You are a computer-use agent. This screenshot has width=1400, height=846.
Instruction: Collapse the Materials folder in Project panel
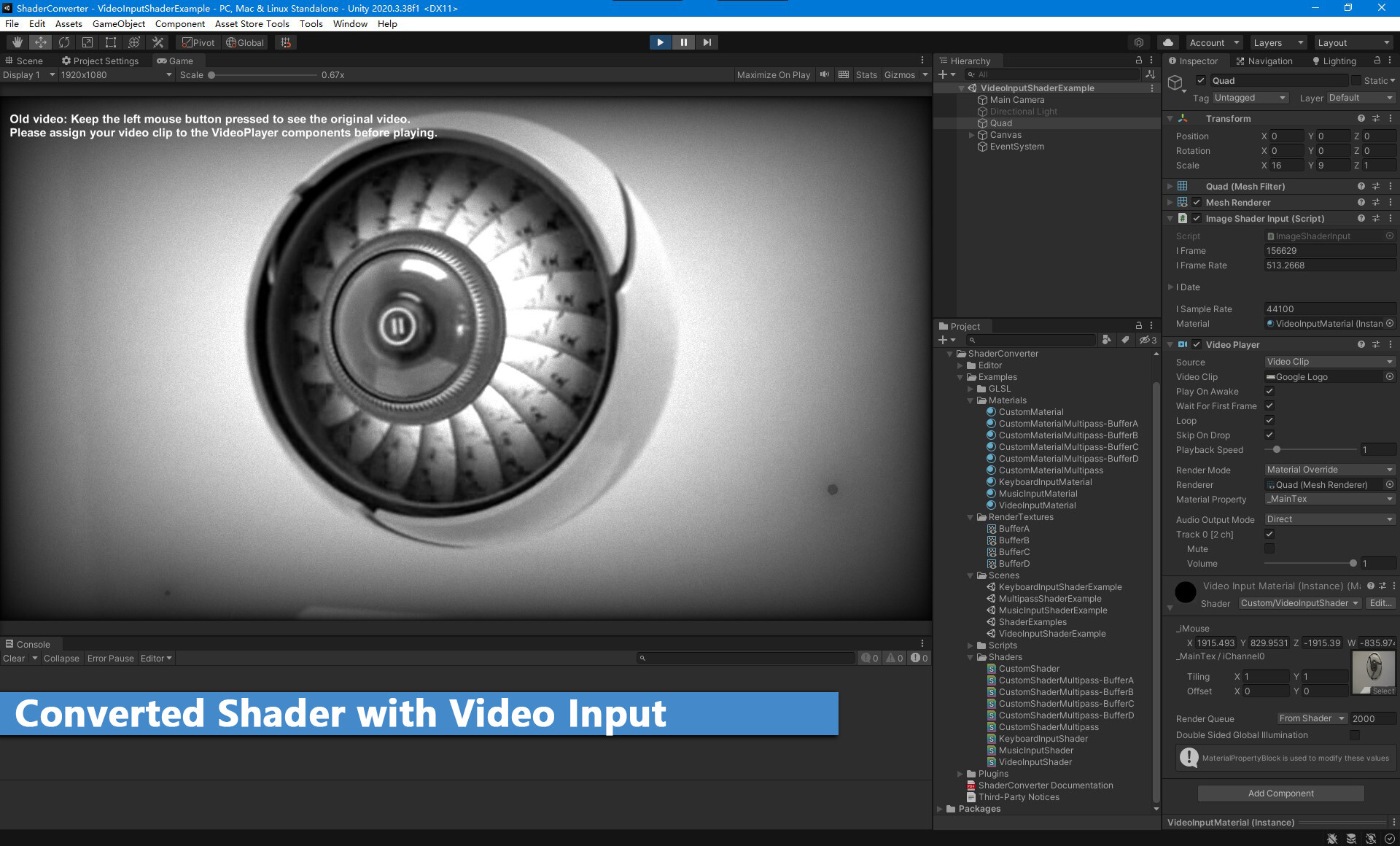(970, 400)
